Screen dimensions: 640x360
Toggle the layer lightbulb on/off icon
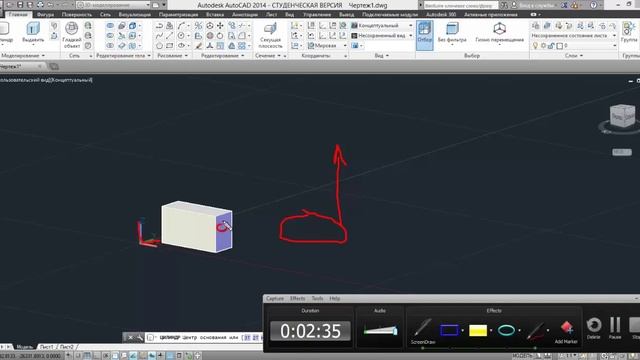(x=535, y=46)
